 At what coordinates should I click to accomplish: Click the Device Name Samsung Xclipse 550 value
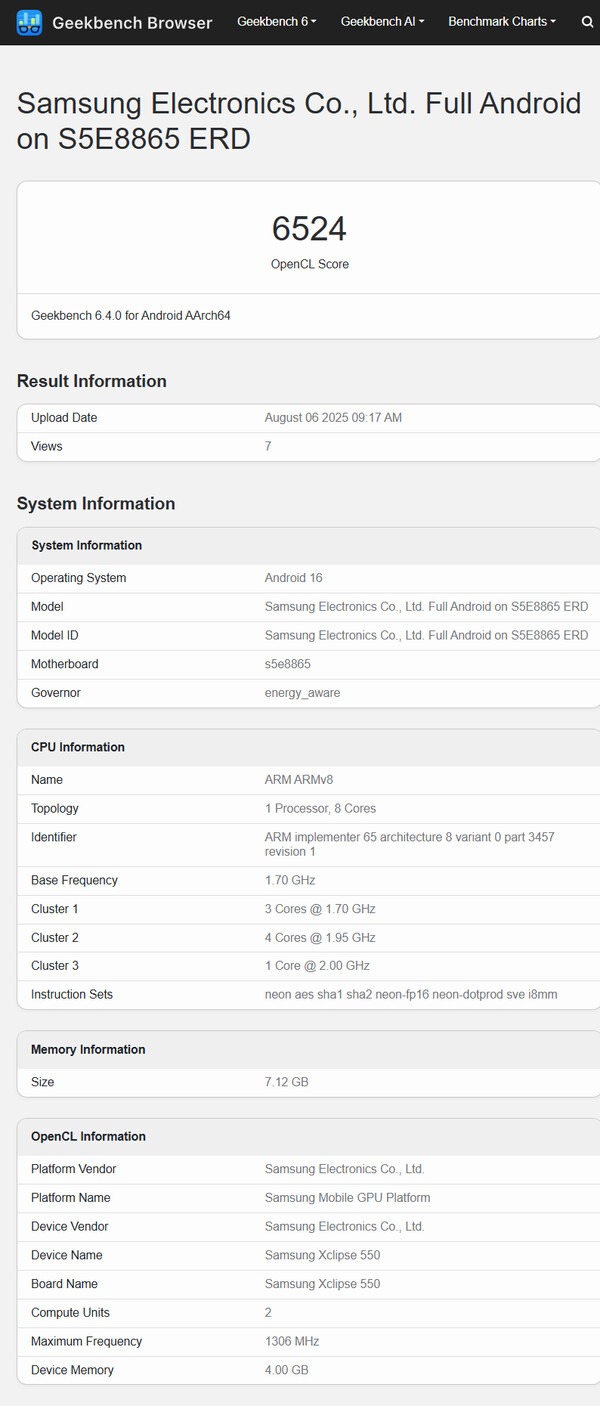322,1255
